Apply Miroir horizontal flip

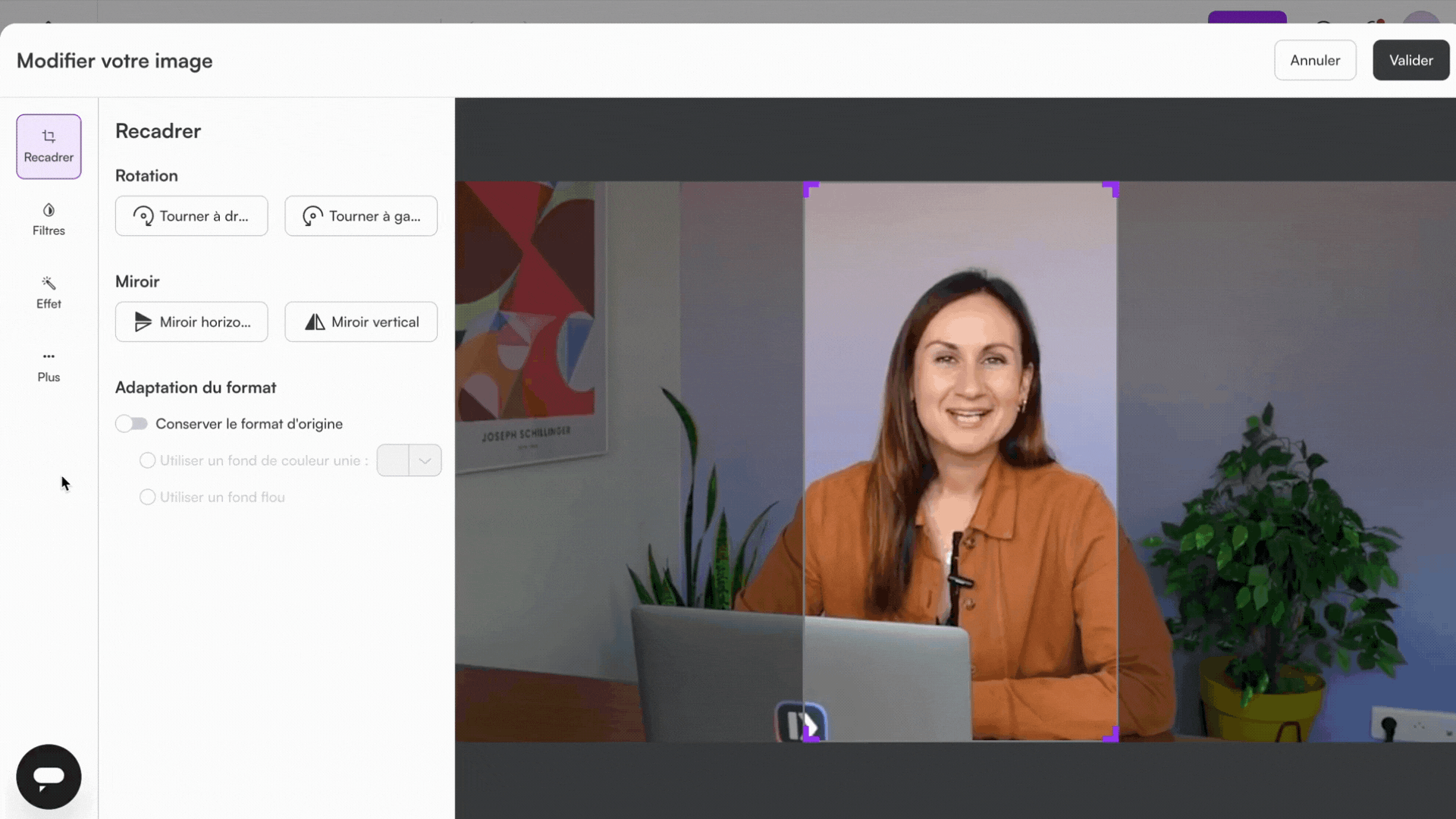click(191, 322)
